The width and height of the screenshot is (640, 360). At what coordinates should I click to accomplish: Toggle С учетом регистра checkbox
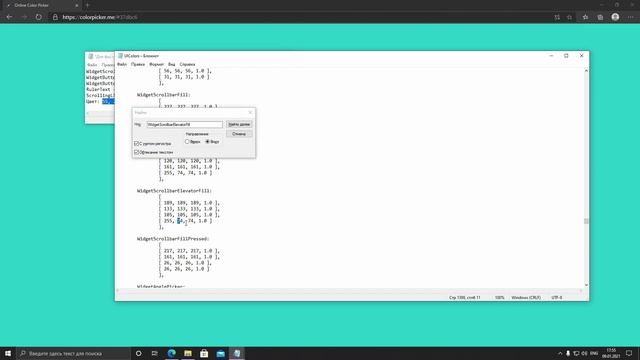tap(136, 144)
